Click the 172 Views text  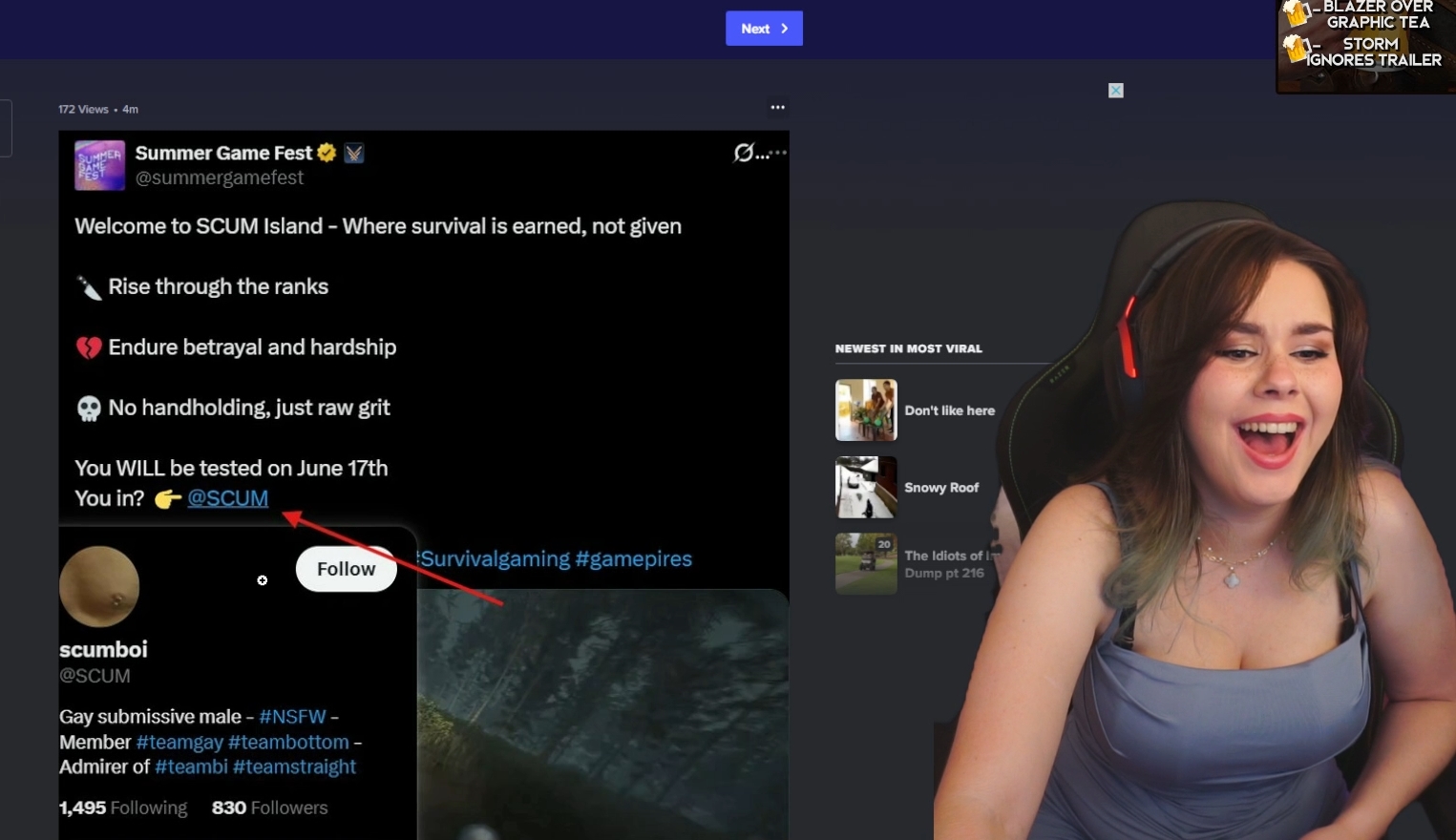click(83, 110)
